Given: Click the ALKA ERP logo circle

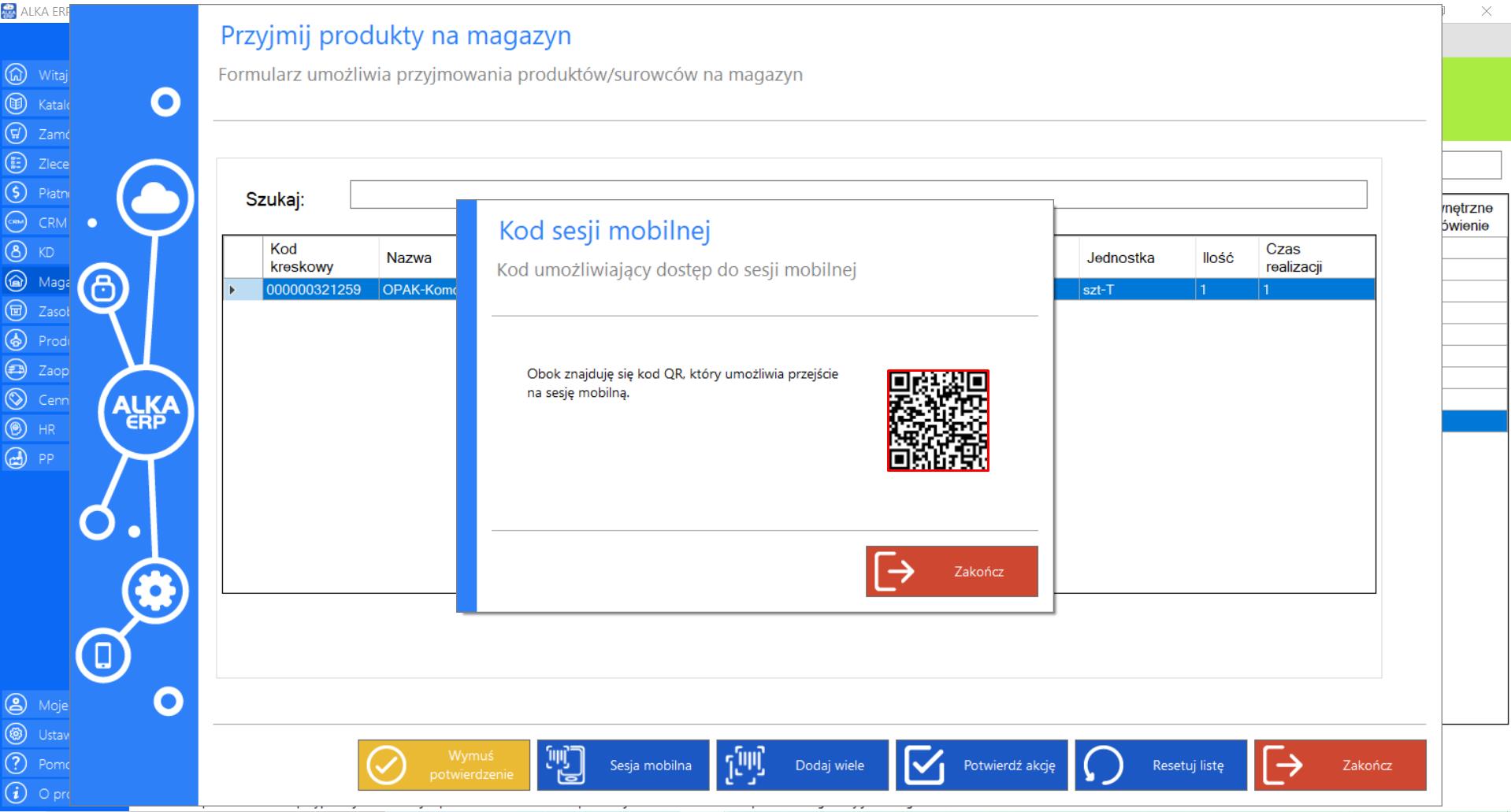Looking at the screenshot, I should pyautogui.click(x=146, y=412).
